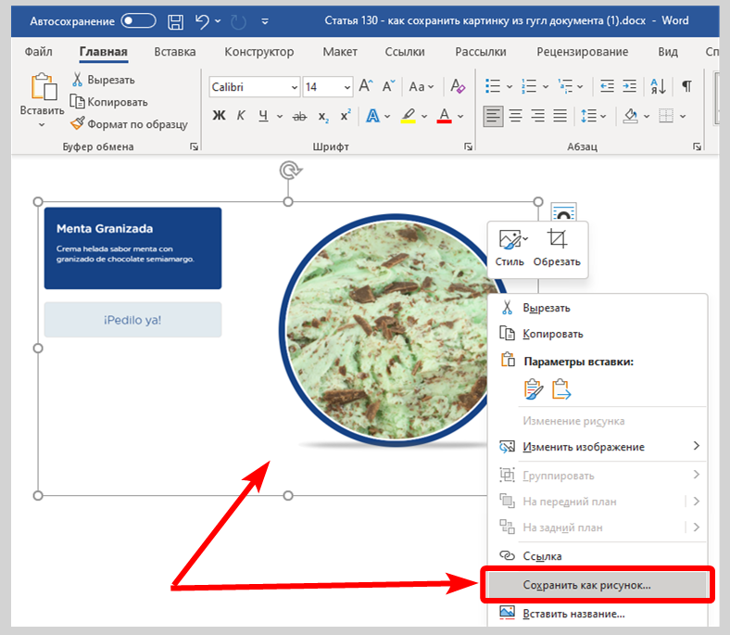
Task: Click the Undo arrow icon
Action: click(202, 21)
